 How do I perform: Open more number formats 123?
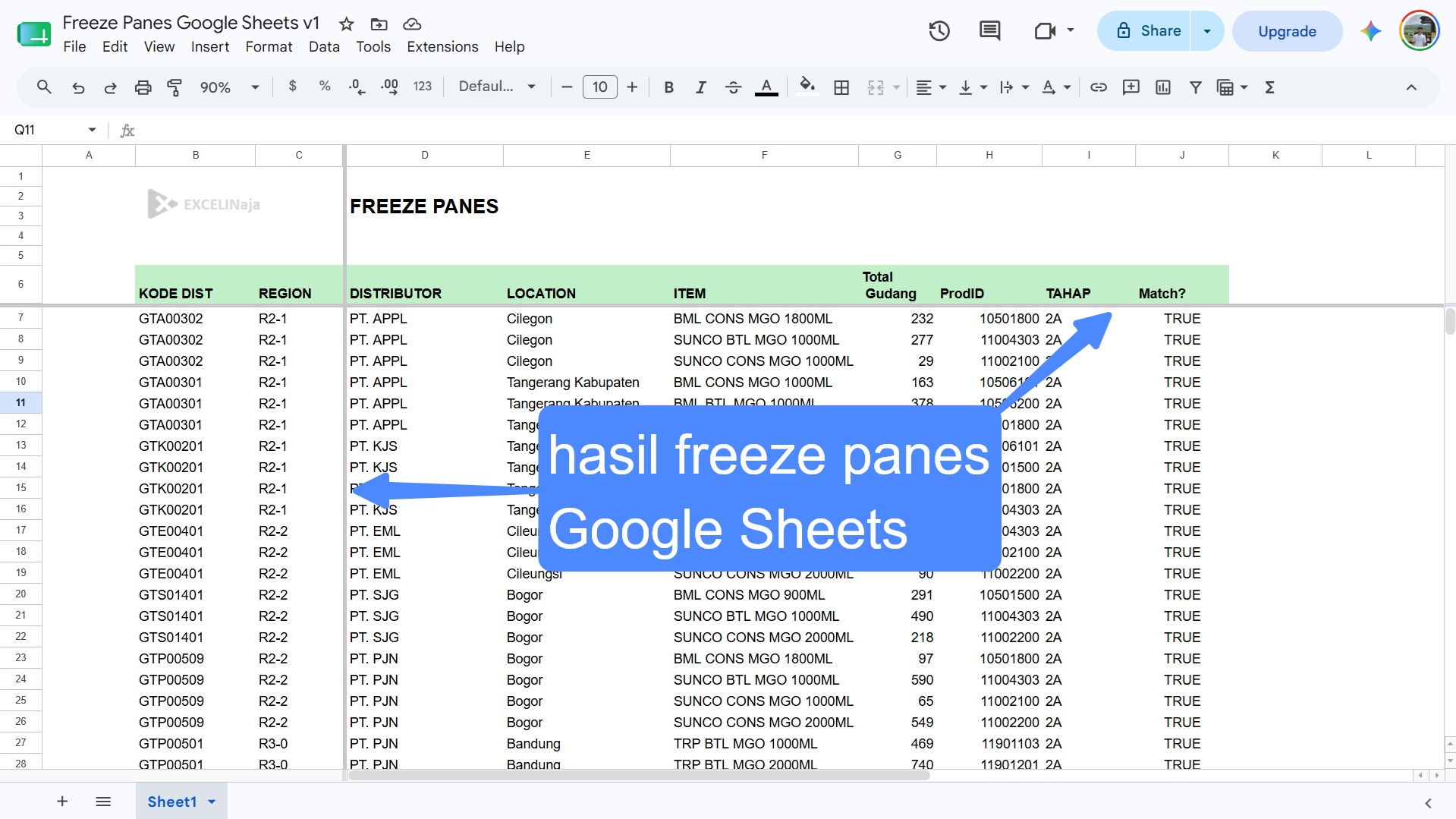tap(423, 87)
